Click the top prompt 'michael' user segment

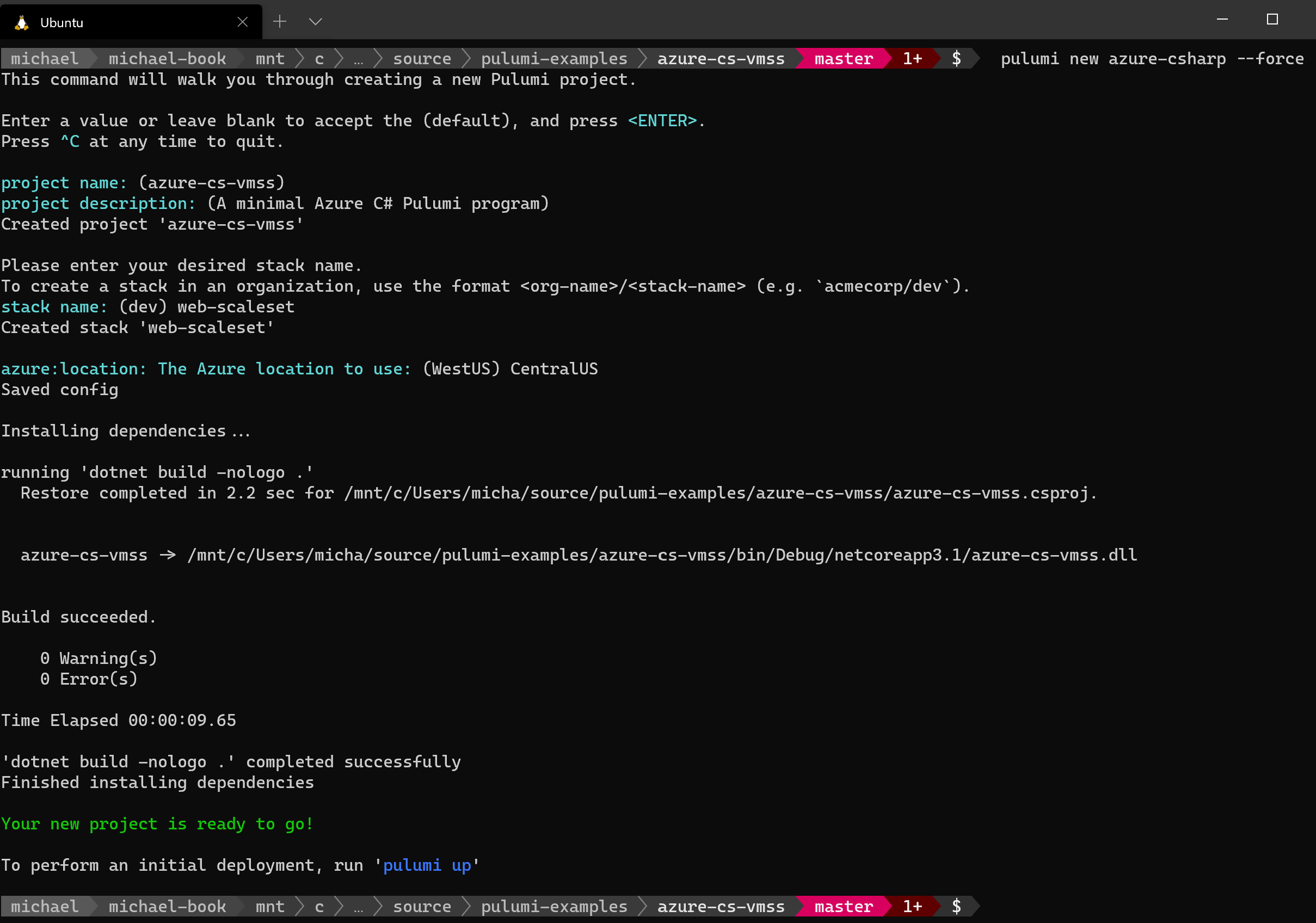pos(44,58)
